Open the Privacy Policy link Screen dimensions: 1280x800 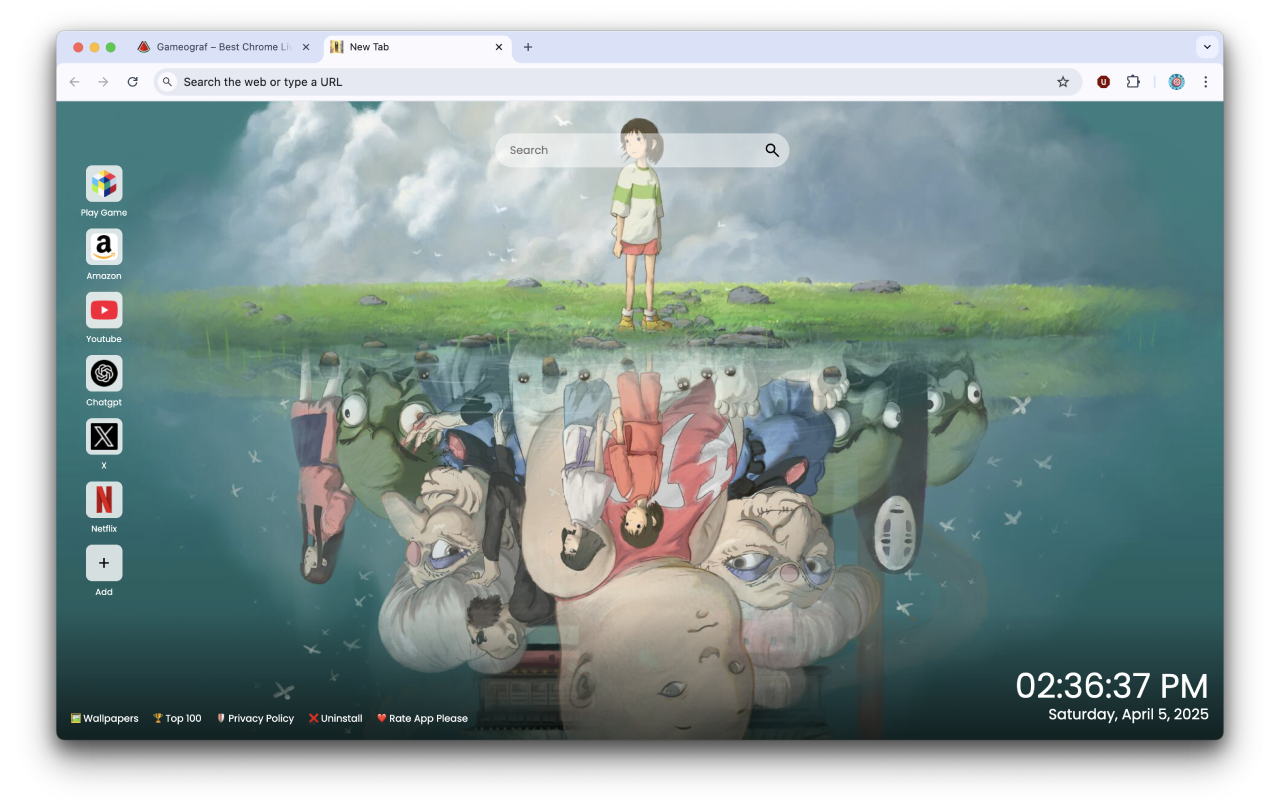point(255,718)
